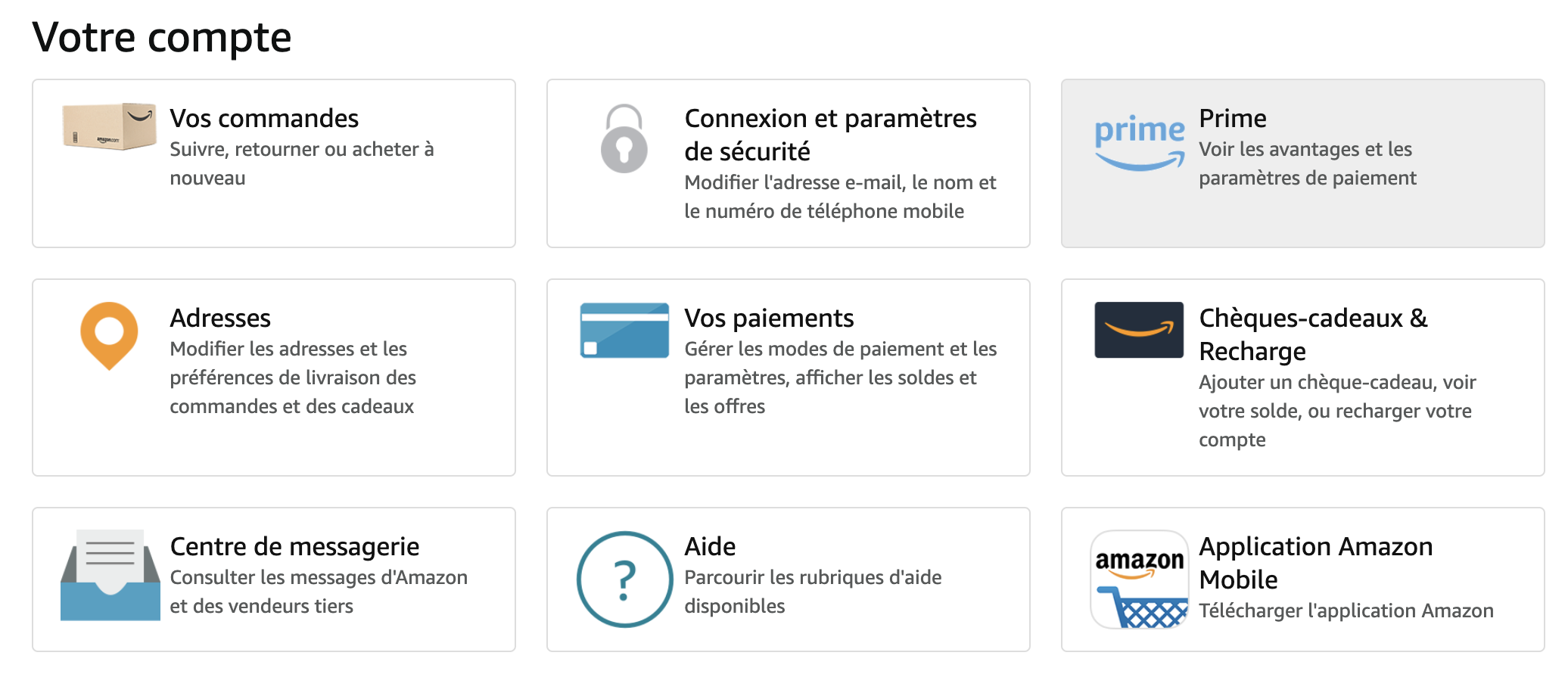Go to Vos paiements heading
This screenshot has height=696, width=1568.
[x=769, y=318]
